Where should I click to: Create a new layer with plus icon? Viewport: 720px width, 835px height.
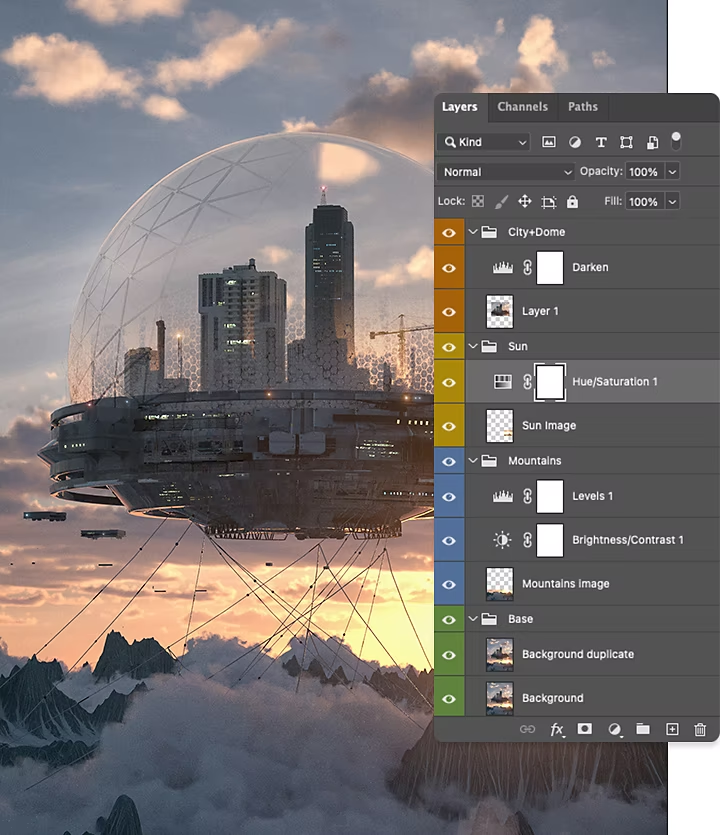click(672, 729)
